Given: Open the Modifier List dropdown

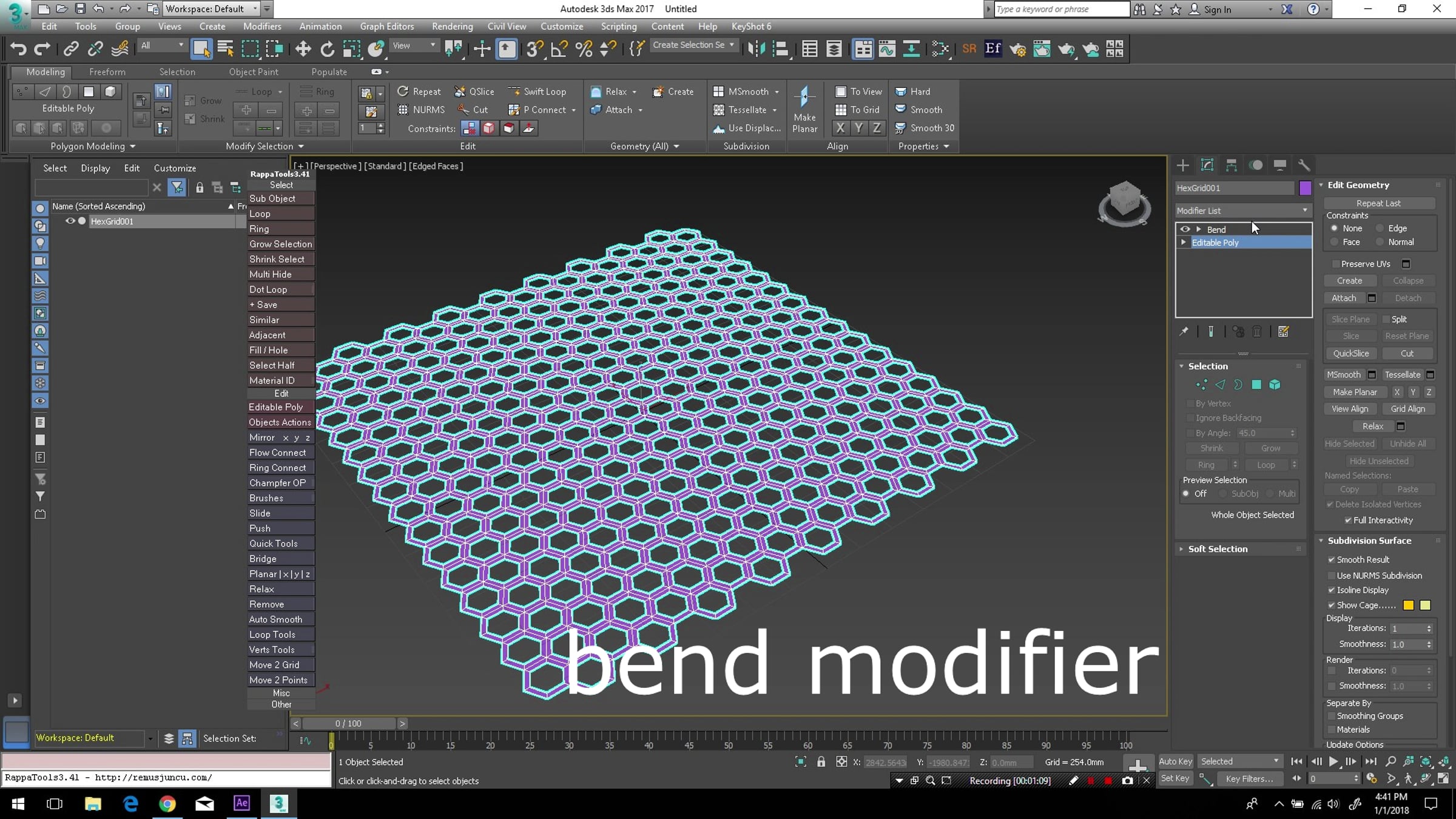Looking at the screenshot, I should [1242, 211].
